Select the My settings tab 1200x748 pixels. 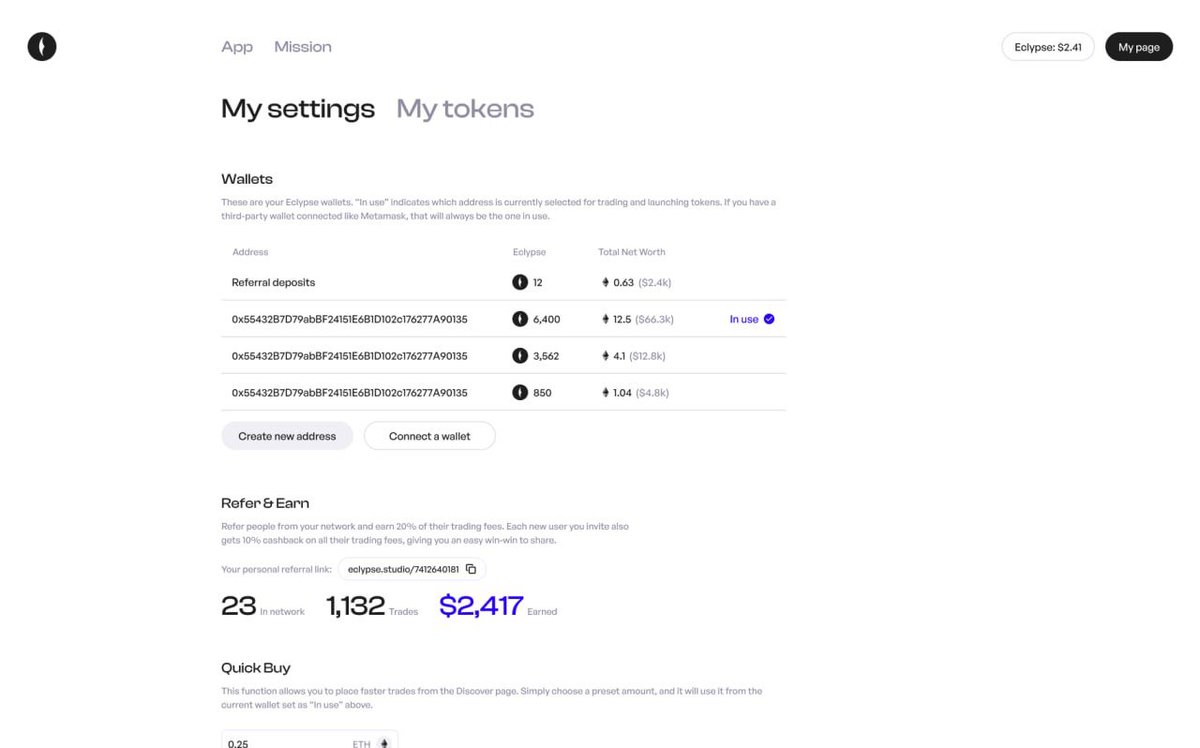297,108
